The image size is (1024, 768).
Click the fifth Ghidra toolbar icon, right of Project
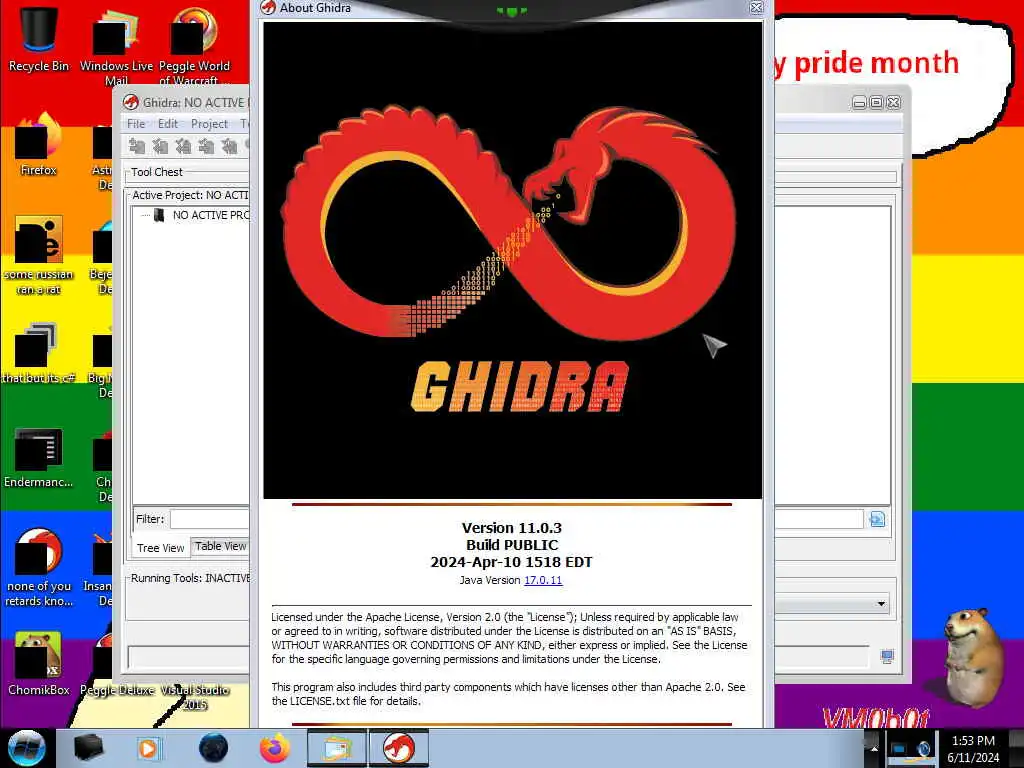[229, 146]
